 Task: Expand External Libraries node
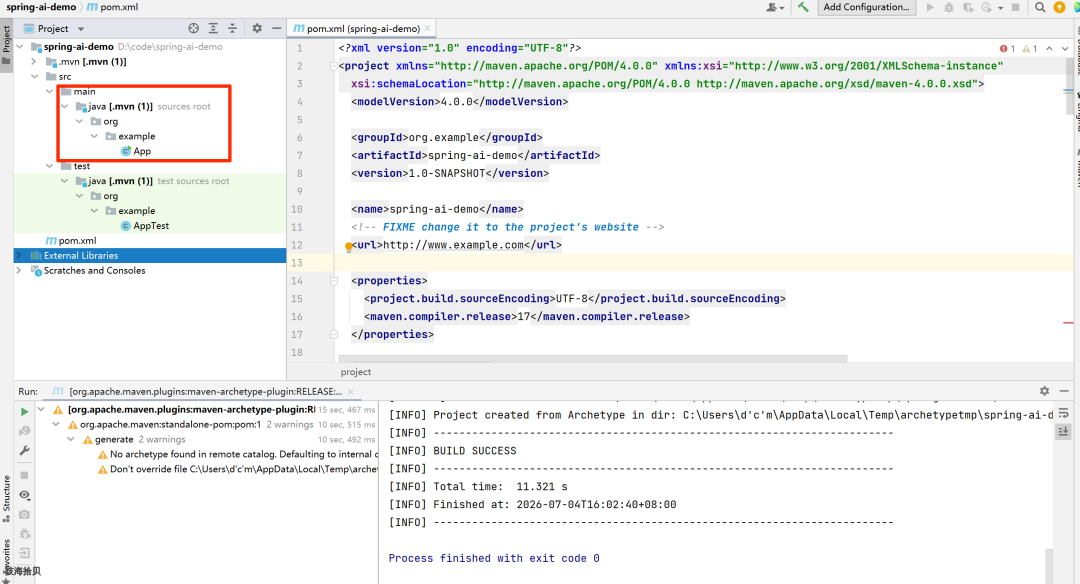pos(19,256)
